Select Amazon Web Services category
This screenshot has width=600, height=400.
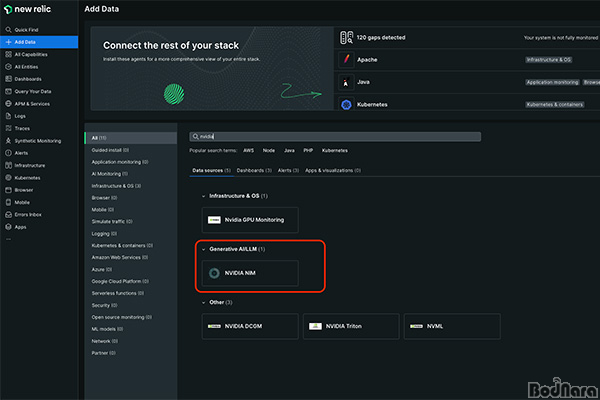tap(119, 257)
